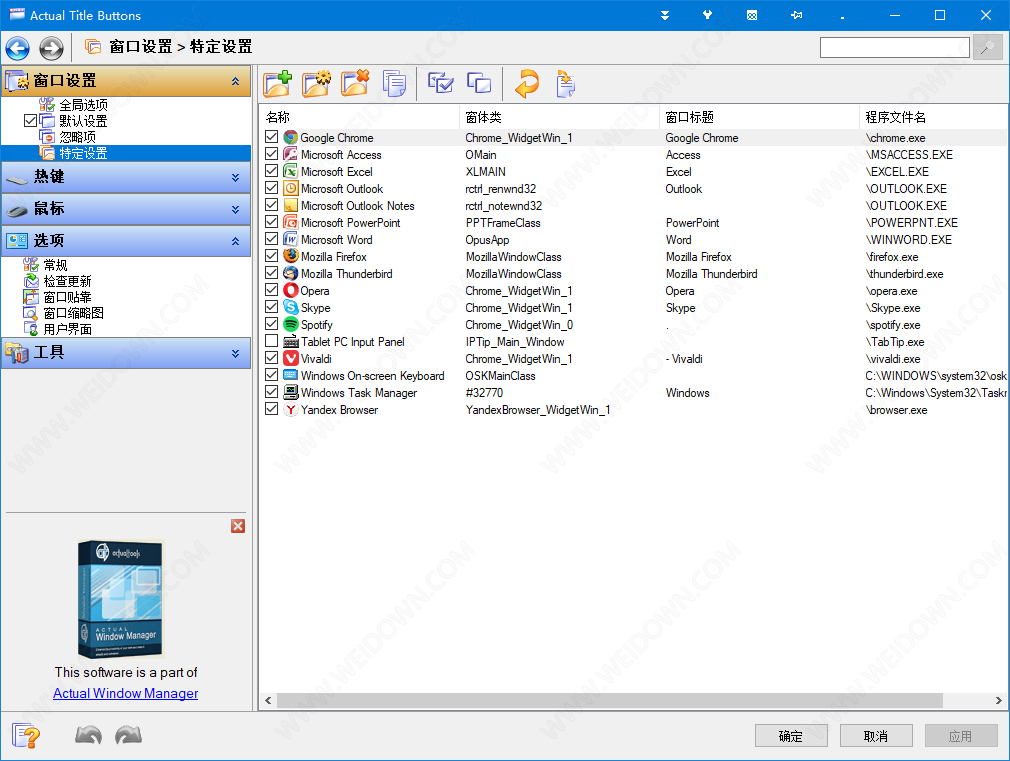This screenshot has width=1010, height=761.
Task: Click the 确定 button
Action: click(791, 736)
